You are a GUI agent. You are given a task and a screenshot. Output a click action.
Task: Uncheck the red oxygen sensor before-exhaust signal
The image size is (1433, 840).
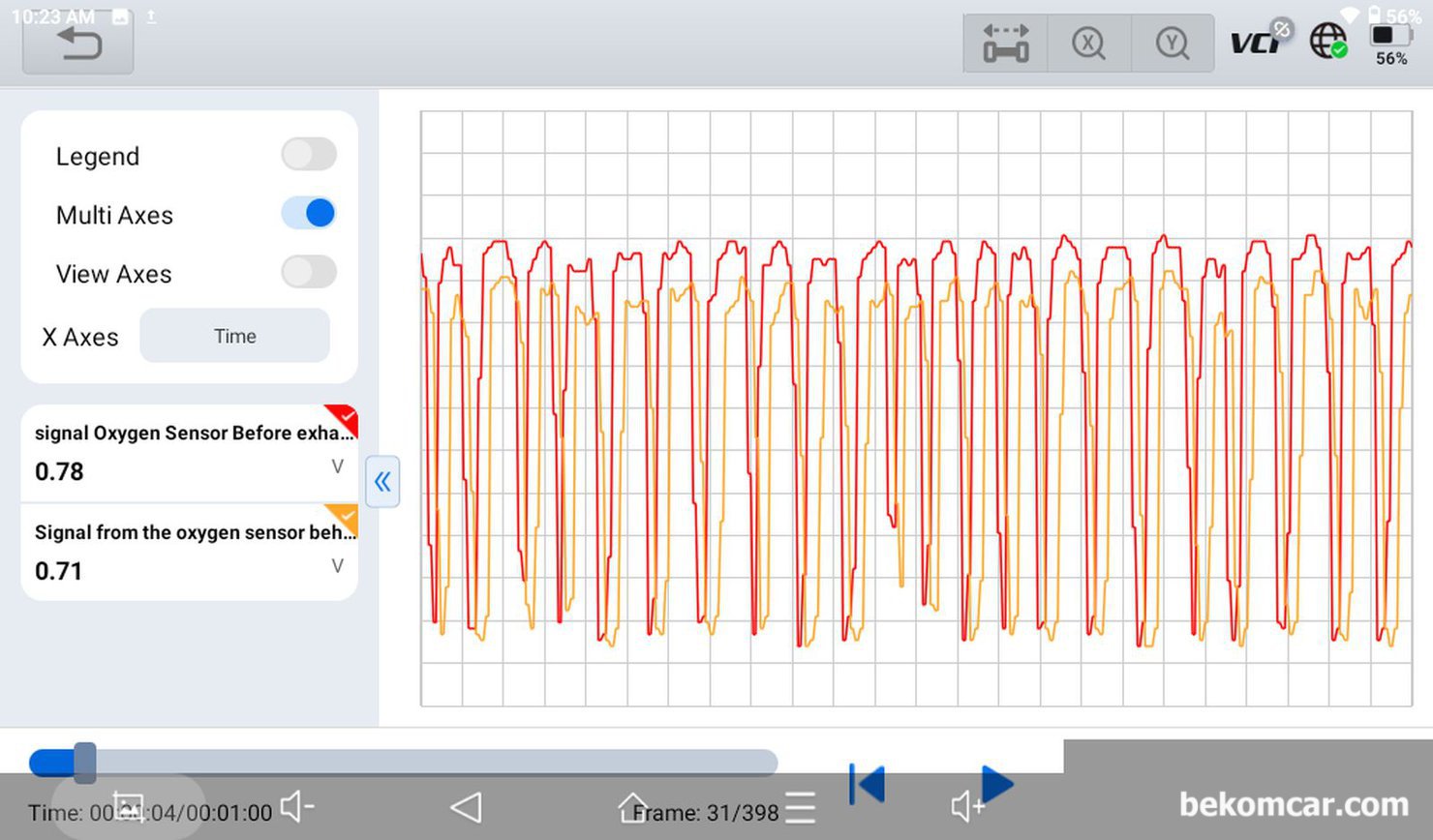coord(341,421)
